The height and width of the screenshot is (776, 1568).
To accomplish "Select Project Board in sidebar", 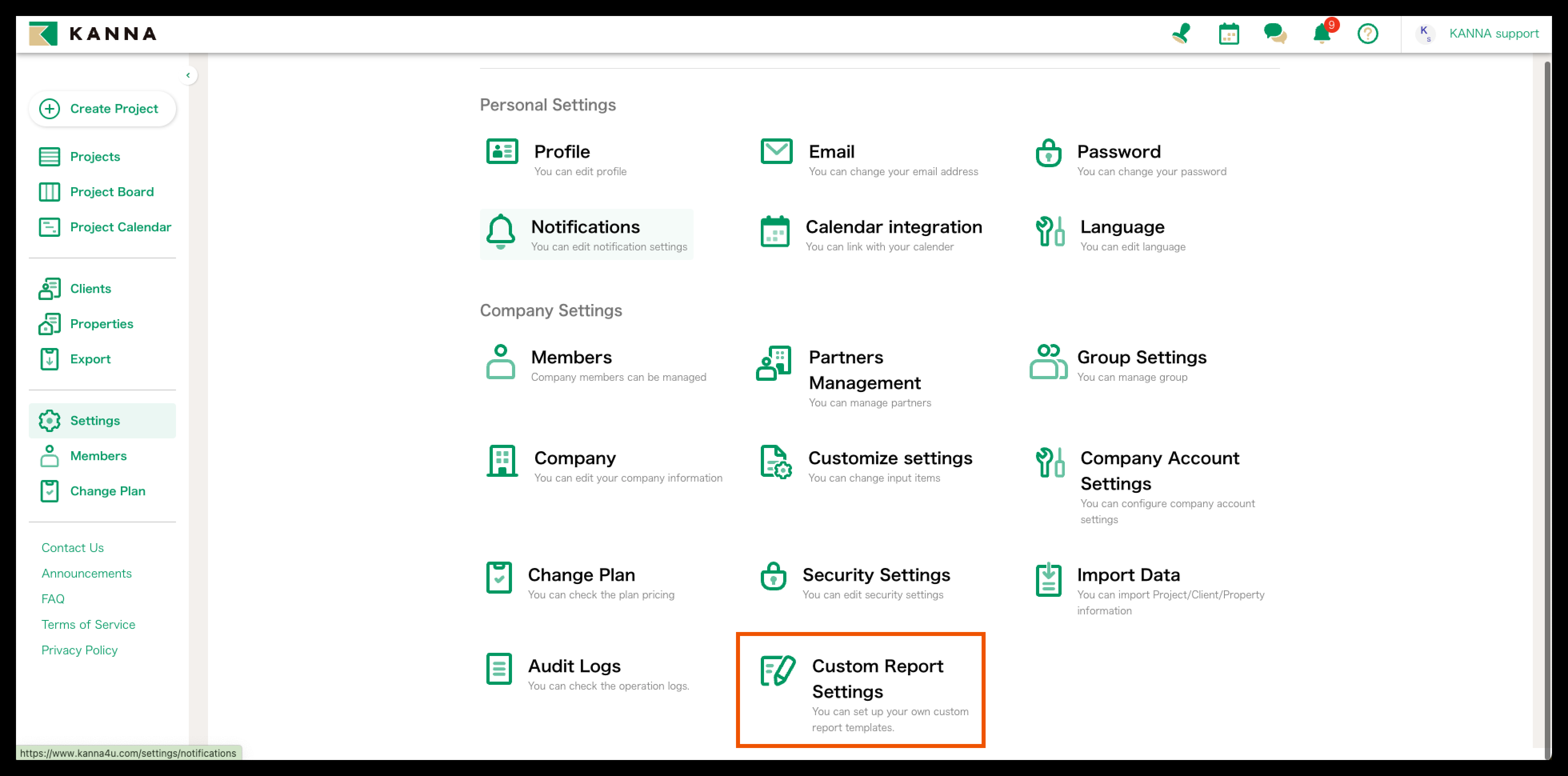I will (x=111, y=192).
